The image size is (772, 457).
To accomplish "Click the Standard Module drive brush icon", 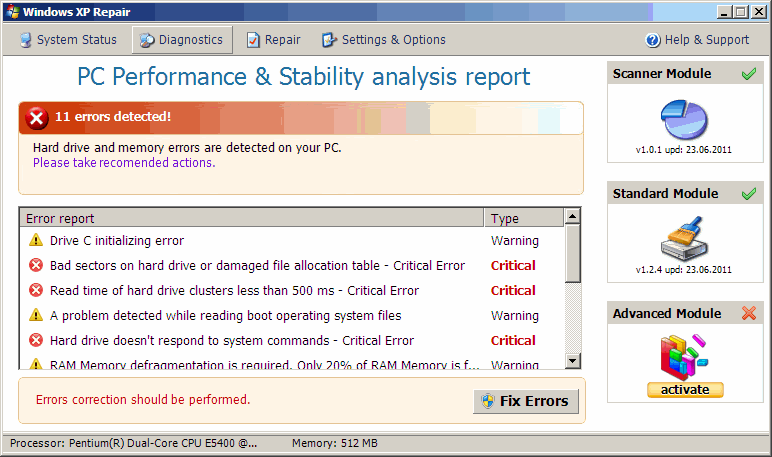I will (x=684, y=238).
